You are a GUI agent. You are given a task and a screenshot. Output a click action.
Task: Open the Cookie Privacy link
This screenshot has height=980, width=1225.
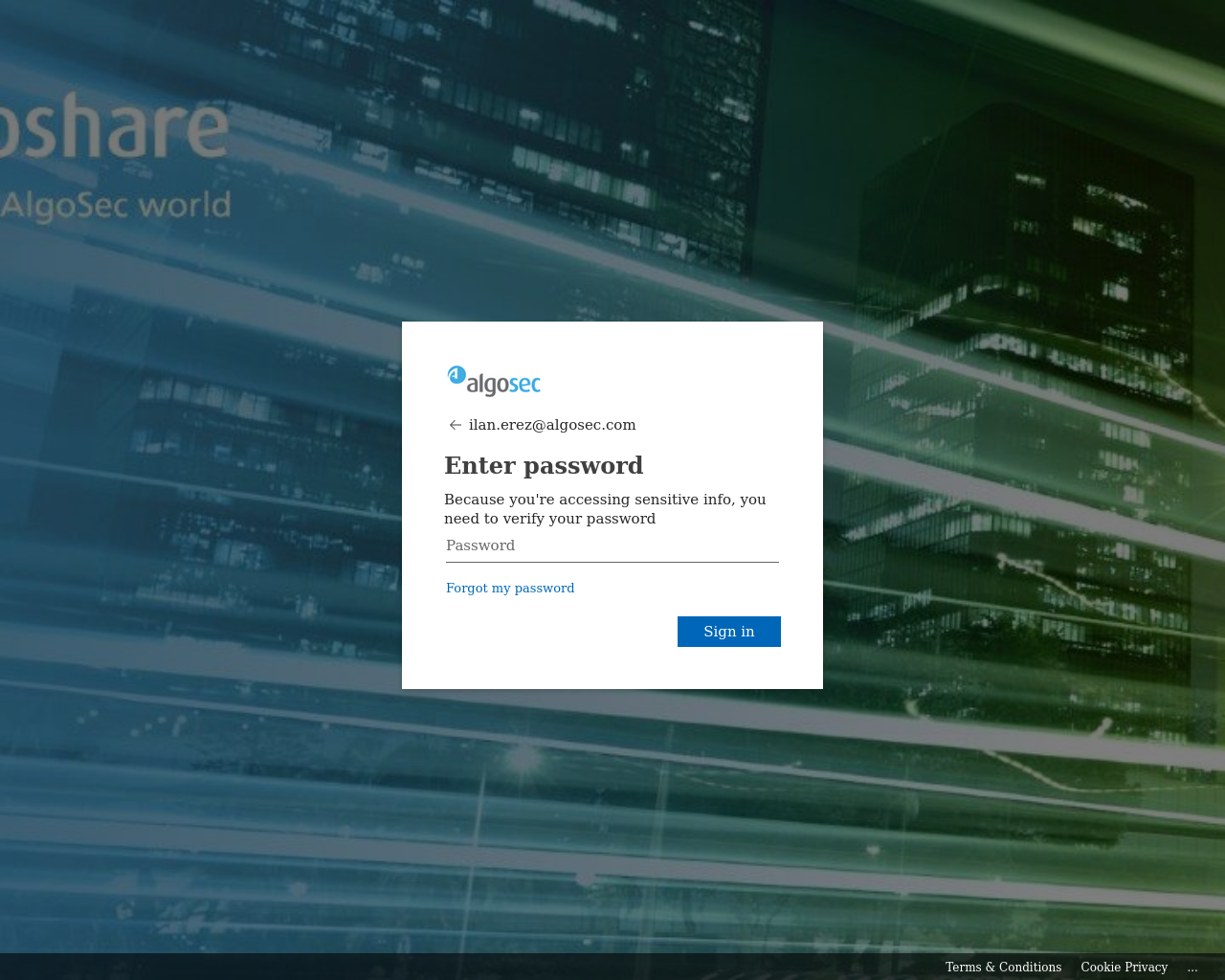[1125, 968]
